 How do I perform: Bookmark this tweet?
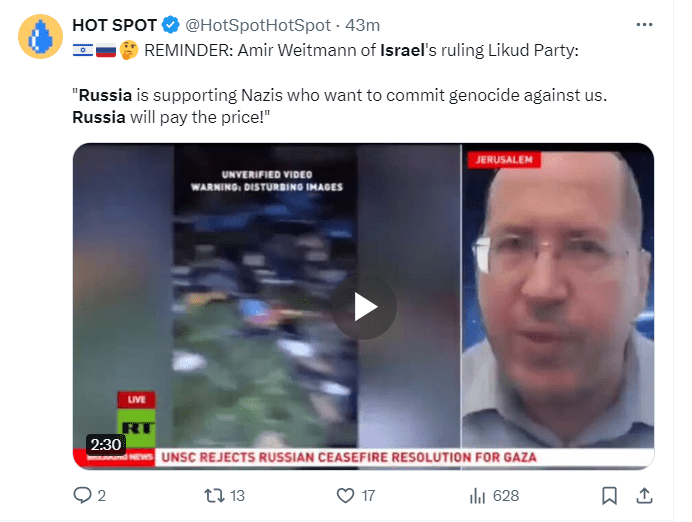[x=609, y=496]
